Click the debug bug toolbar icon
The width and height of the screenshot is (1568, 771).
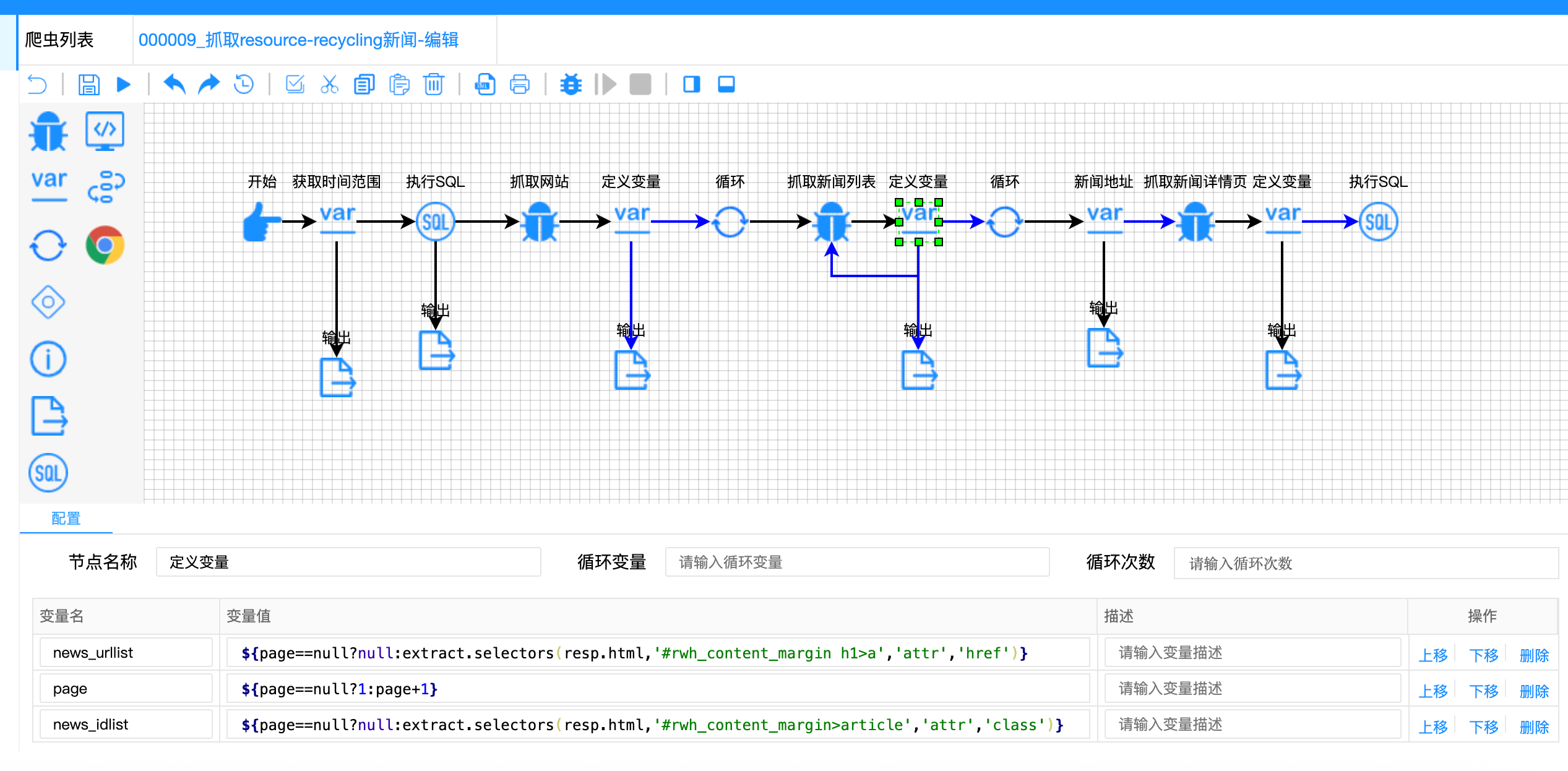pyautogui.click(x=571, y=84)
